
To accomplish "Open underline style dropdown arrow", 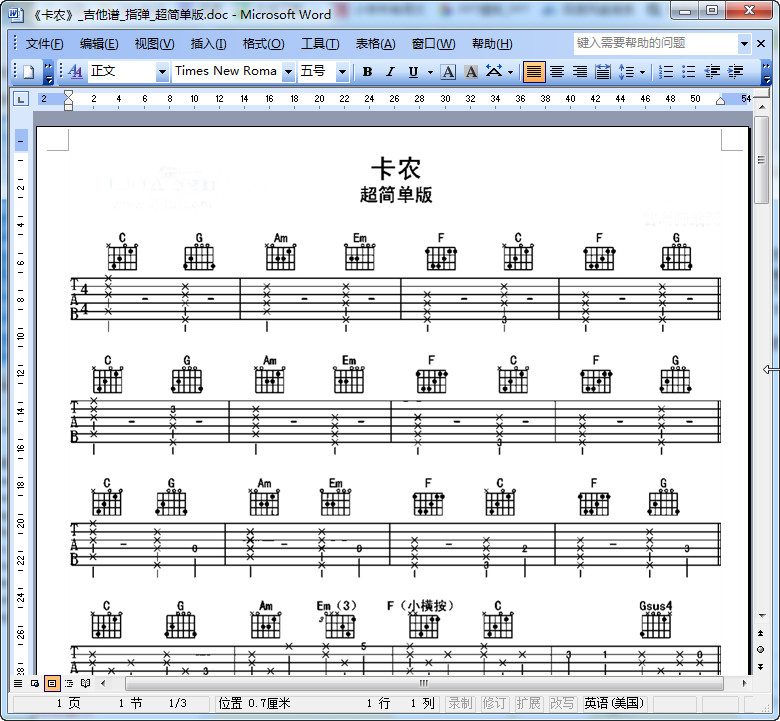I will pos(430,73).
